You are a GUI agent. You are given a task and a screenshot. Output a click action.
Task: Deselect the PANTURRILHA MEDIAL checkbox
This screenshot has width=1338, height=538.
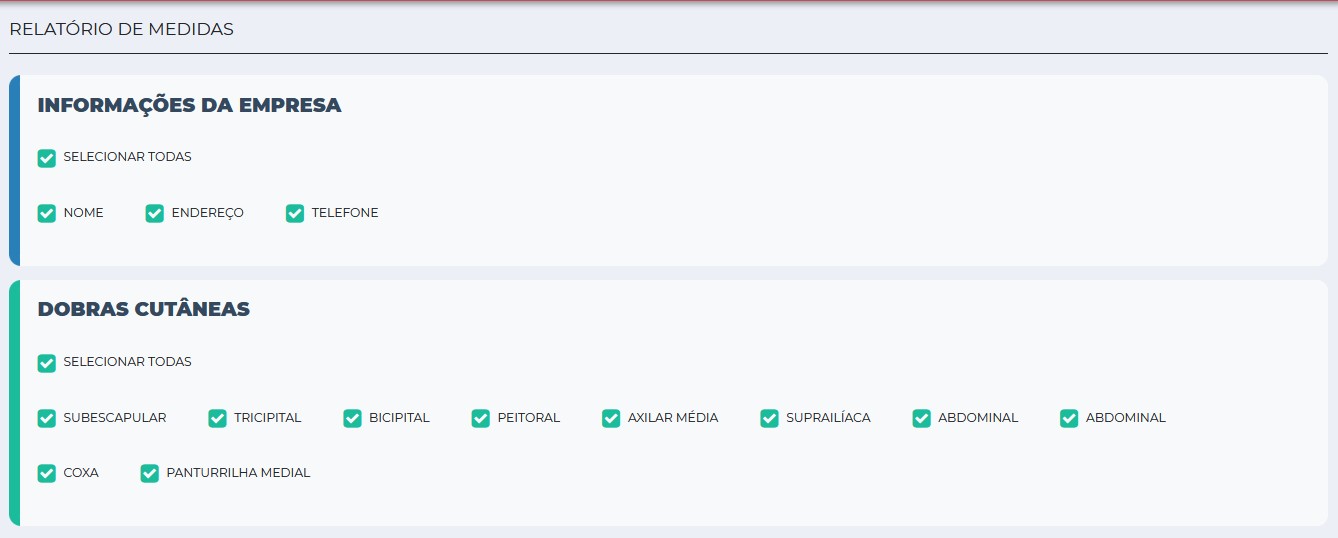coord(150,473)
